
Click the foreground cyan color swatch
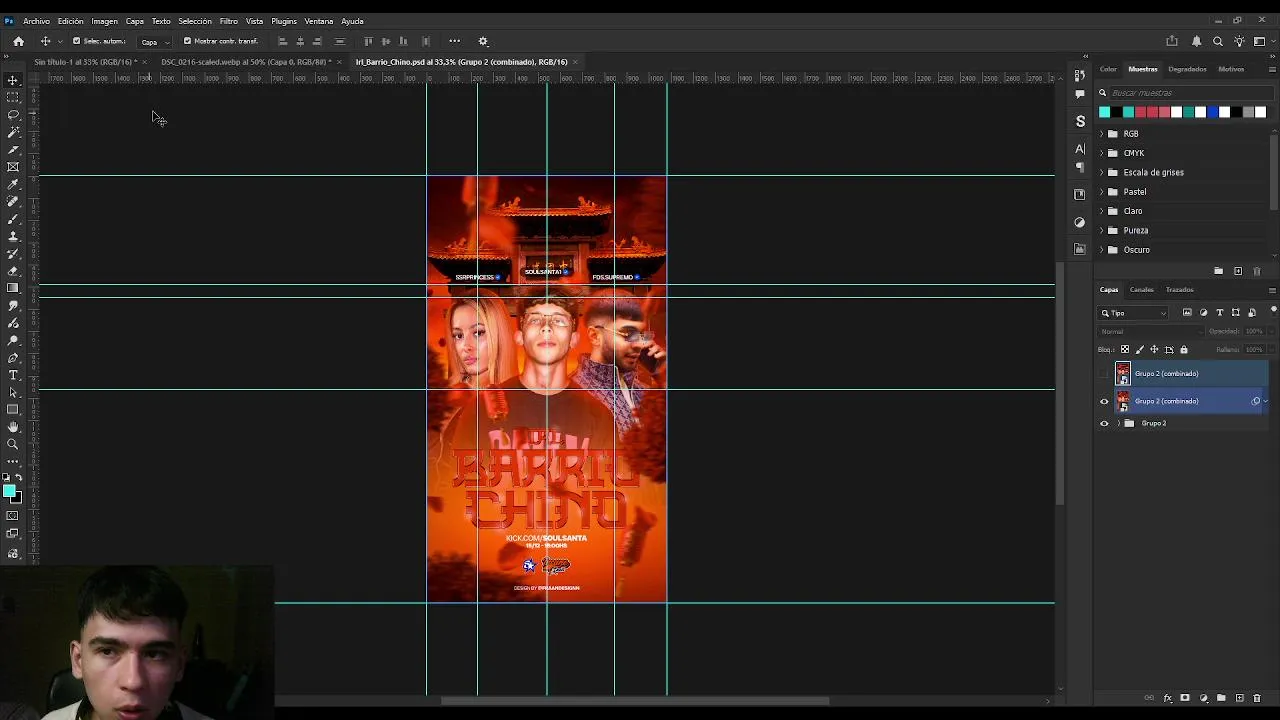9,490
